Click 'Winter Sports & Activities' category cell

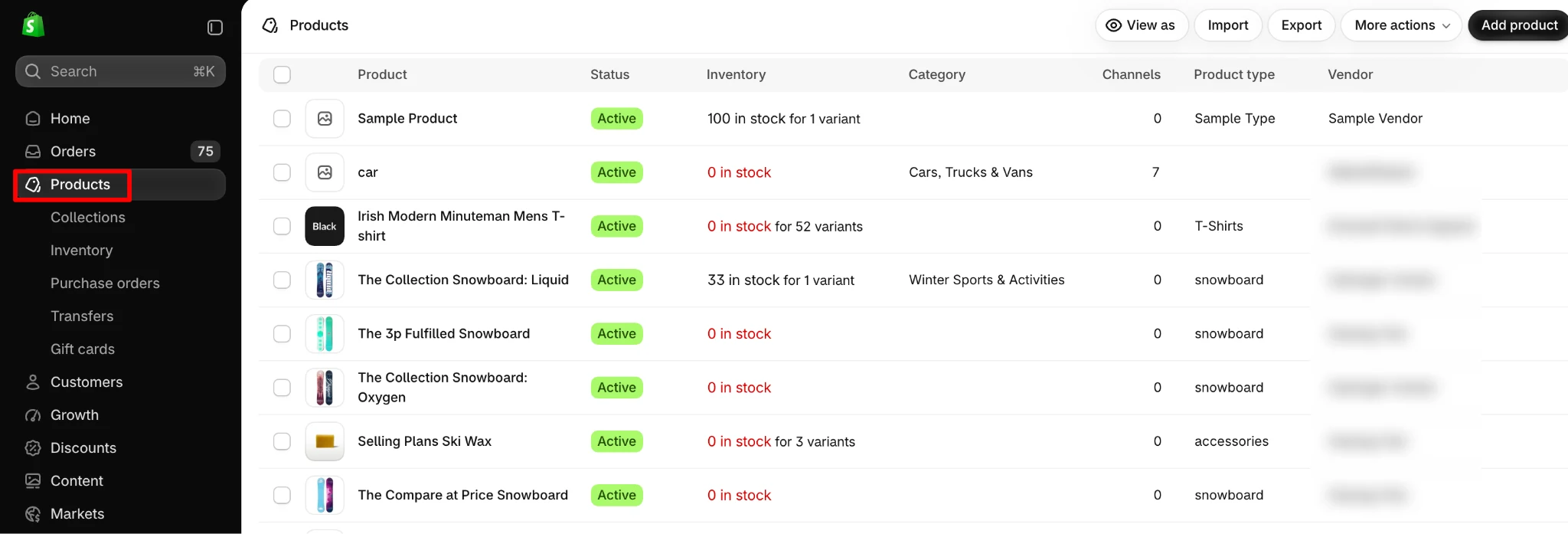[x=987, y=280]
